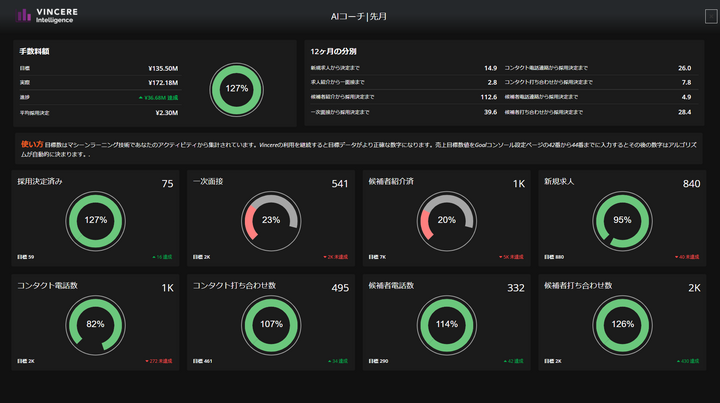Click the 一次面接 23% donut gauge
Screen dimensions: 720x403
tap(271, 219)
